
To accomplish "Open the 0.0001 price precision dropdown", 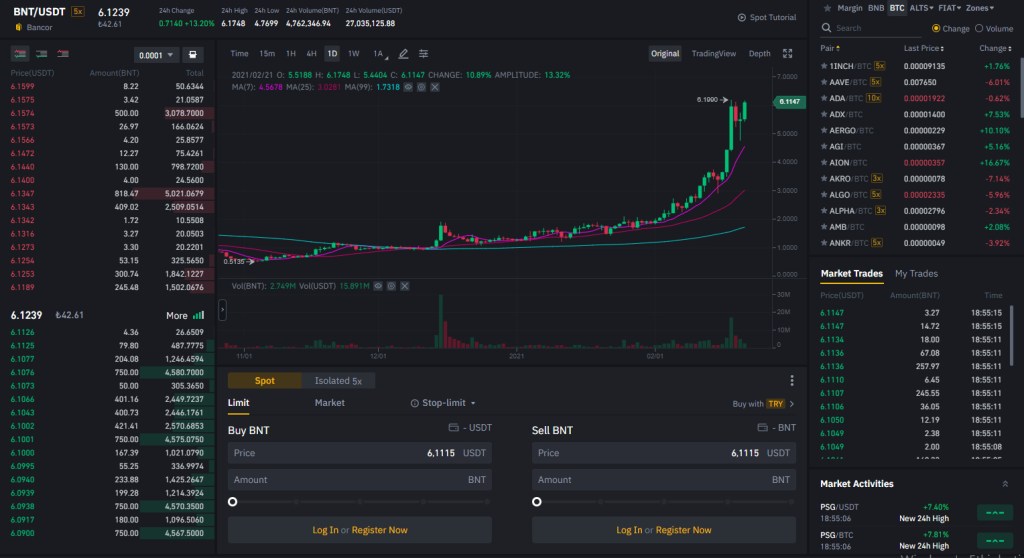I will click(156, 55).
